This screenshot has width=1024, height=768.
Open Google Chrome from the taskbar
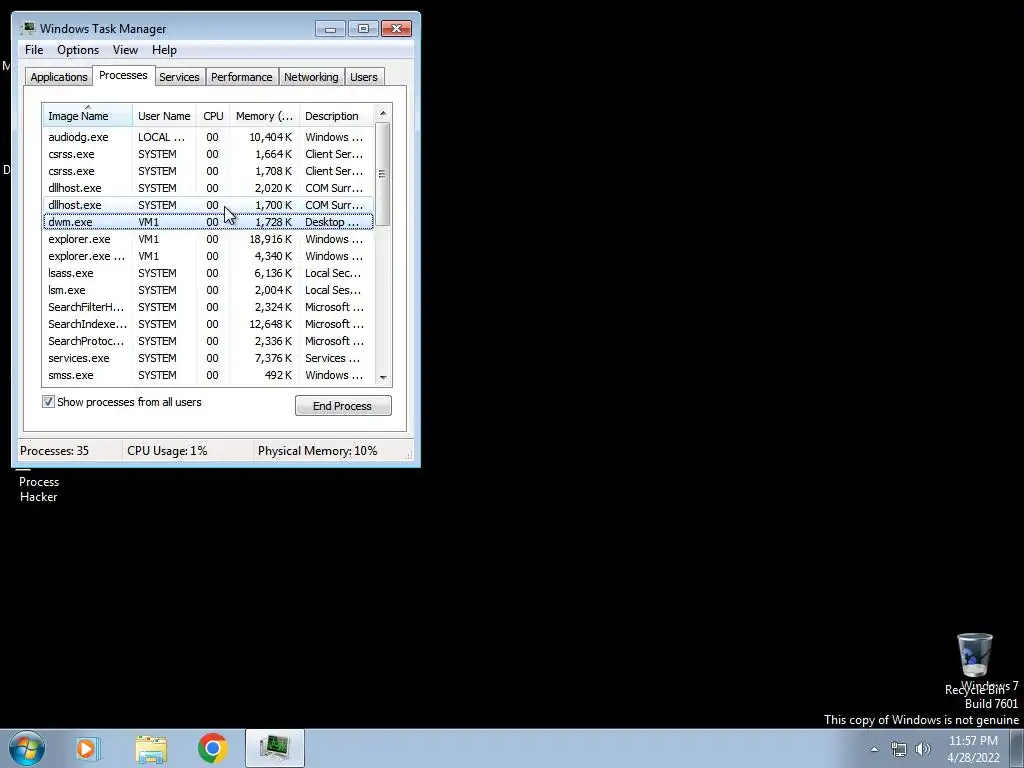(212, 748)
